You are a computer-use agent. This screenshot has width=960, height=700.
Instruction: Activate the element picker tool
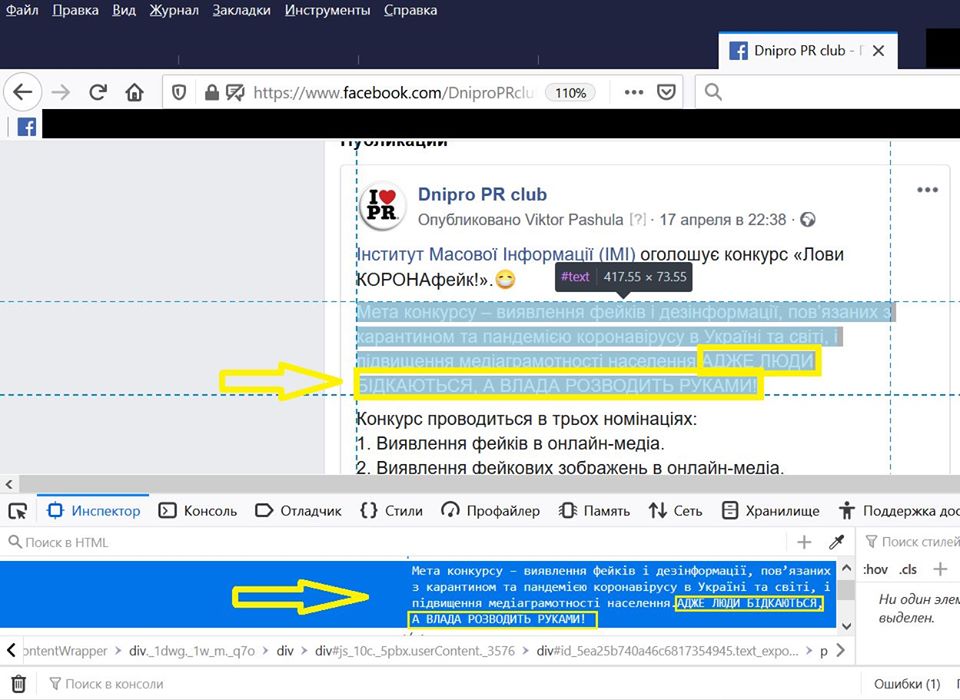tap(18, 511)
